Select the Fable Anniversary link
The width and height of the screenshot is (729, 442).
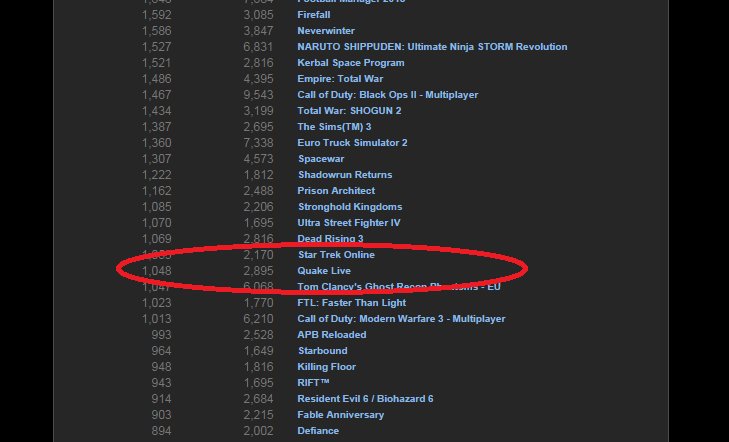point(340,415)
